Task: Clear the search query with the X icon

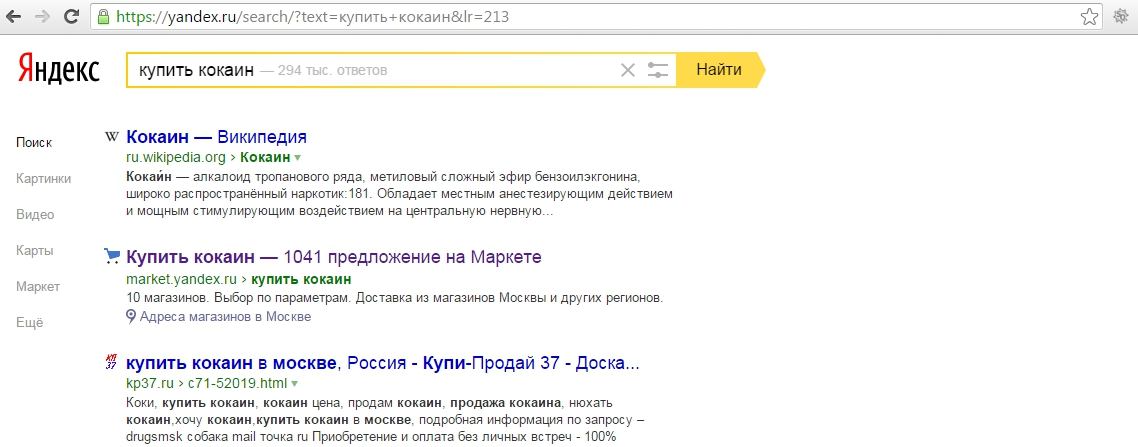Action: coord(628,70)
